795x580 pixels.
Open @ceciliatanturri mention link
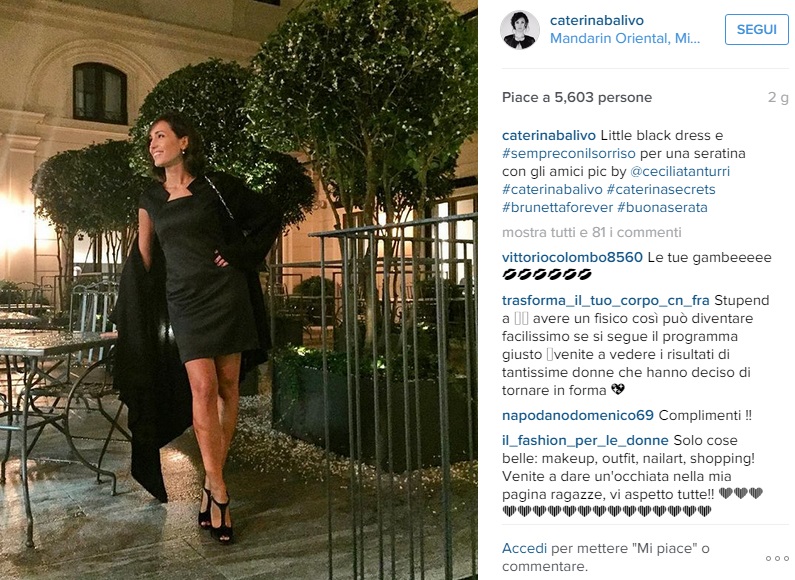(680, 171)
